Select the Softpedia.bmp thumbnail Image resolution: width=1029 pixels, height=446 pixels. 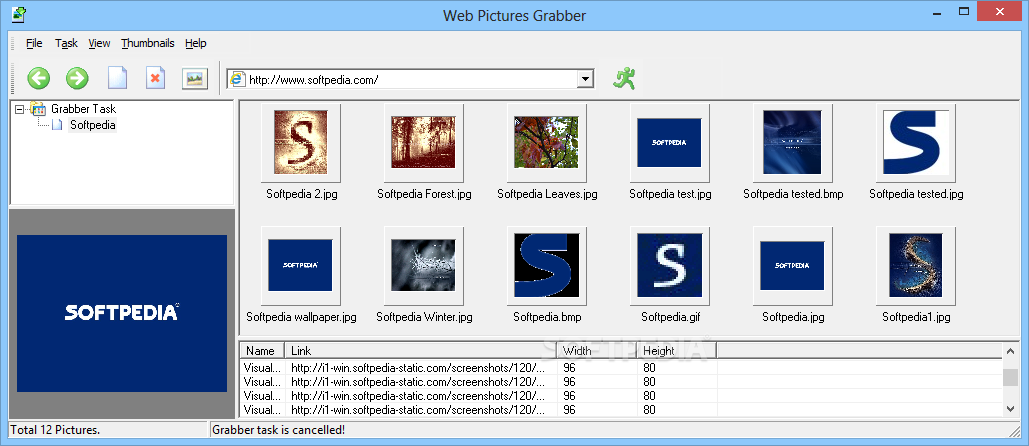(547, 266)
